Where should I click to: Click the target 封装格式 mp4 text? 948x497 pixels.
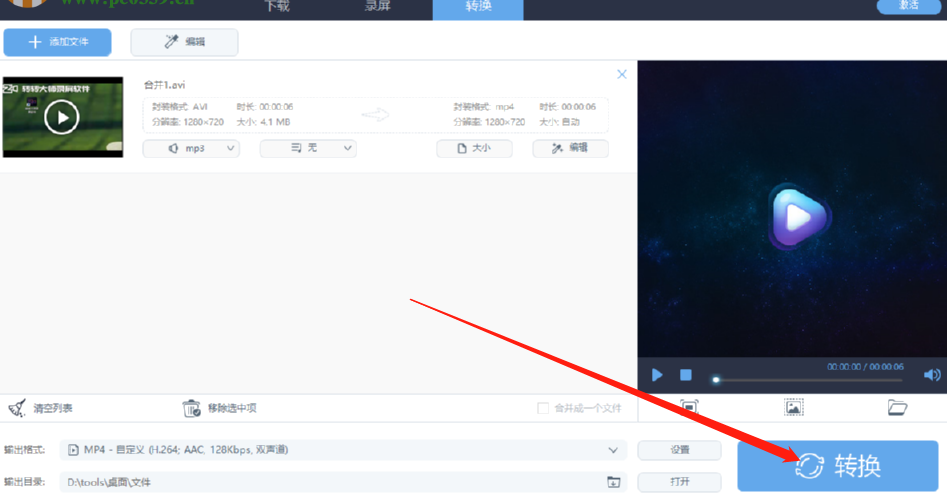(x=484, y=107)
